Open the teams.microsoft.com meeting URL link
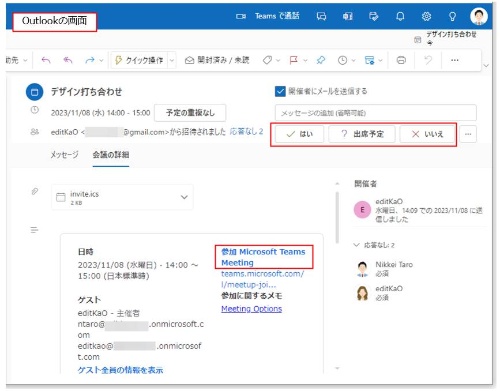This screenshot has width=500, height=391. click(262, 279)
